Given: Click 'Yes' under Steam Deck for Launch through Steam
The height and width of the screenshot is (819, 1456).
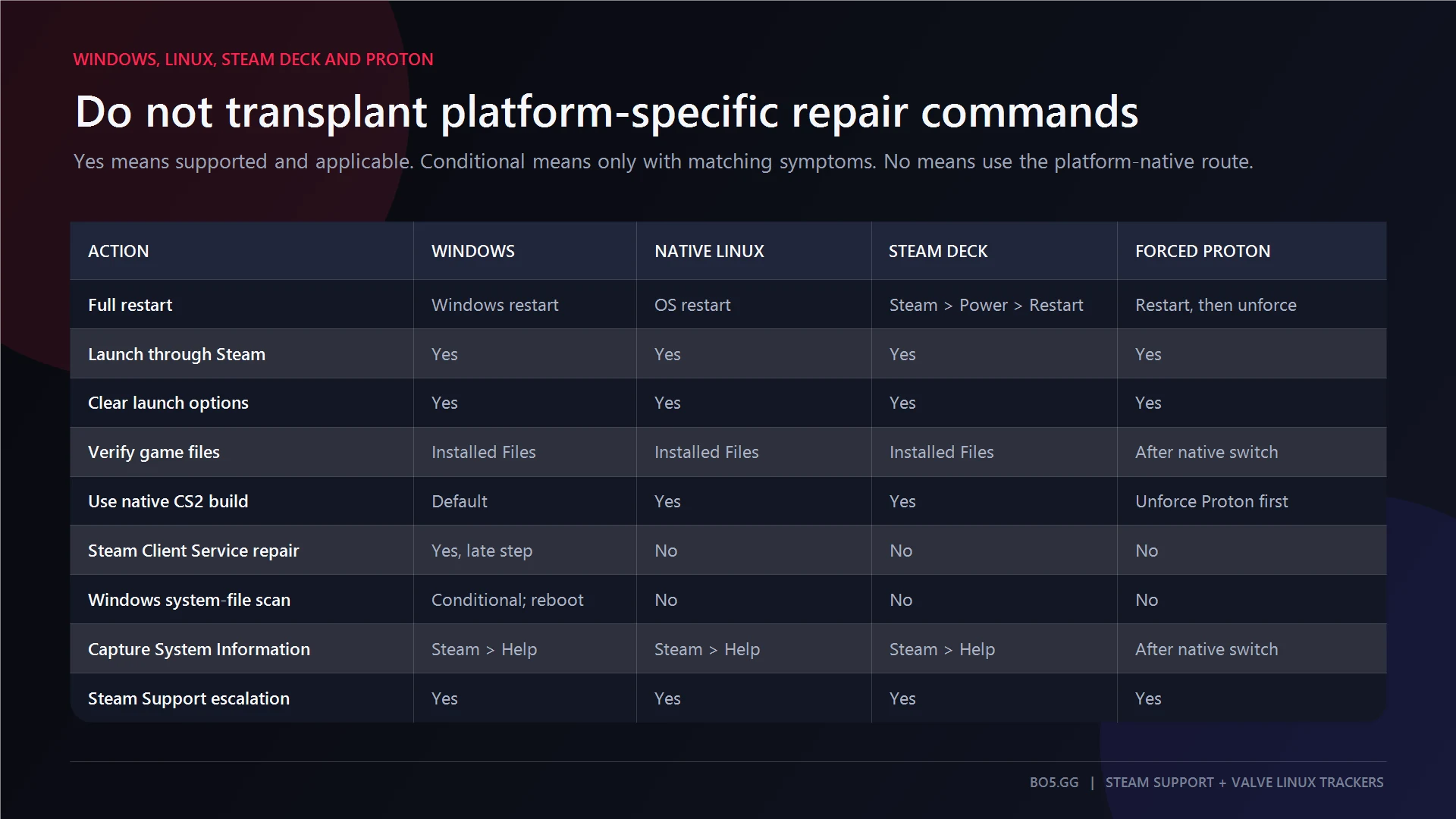Looking at the screenshot, I should click(902, 354).
